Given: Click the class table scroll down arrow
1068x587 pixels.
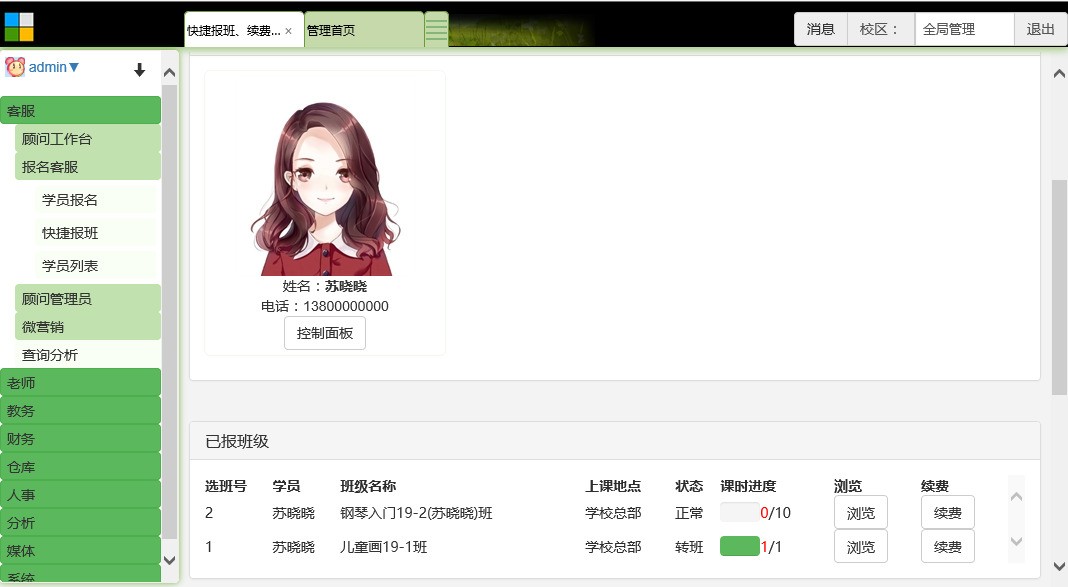Looking at the screenshot, I should click(1016, 542).
